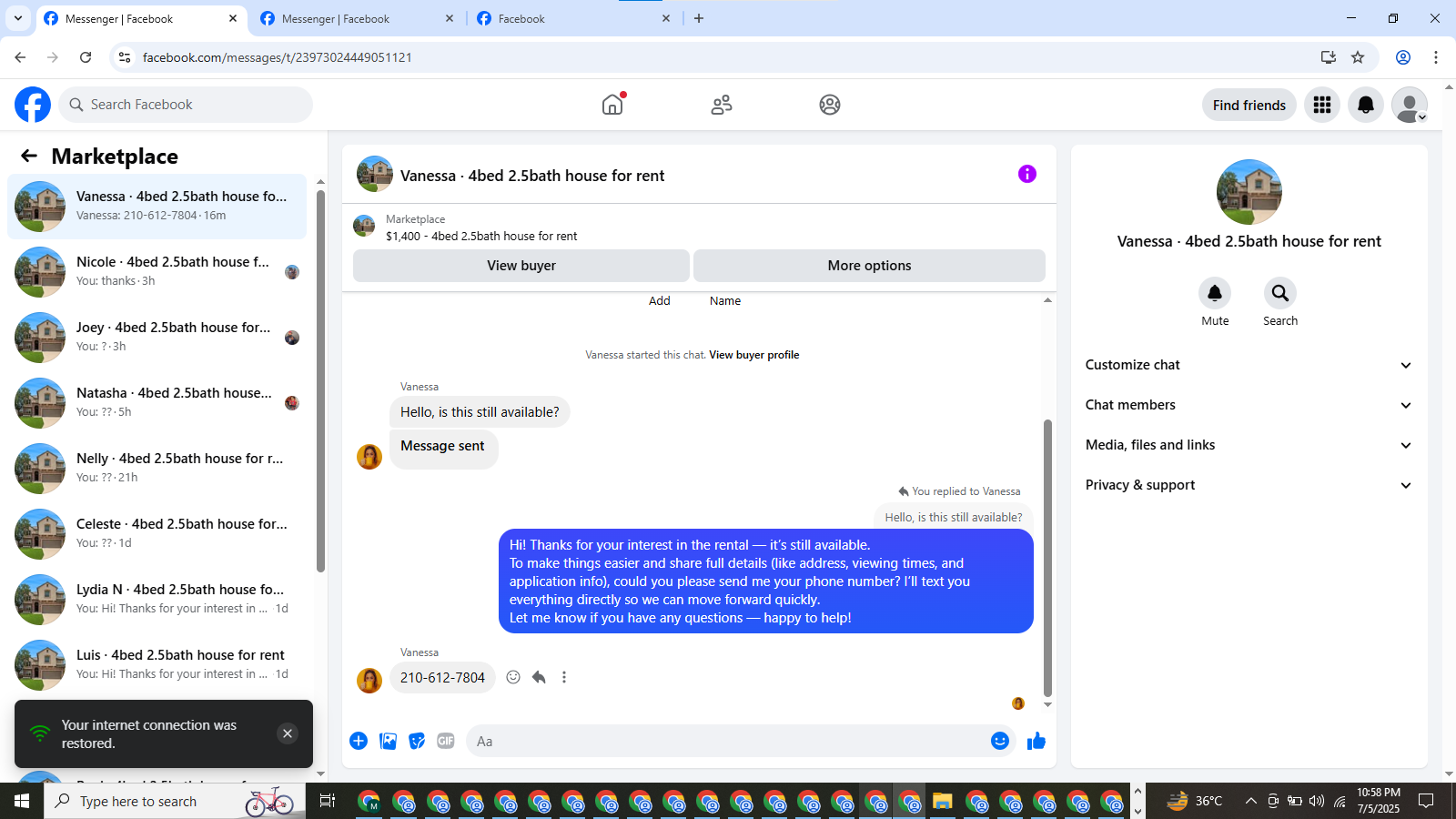Open Lydia N 4bed 2.5bath conversation

click(x=157, y=600)
